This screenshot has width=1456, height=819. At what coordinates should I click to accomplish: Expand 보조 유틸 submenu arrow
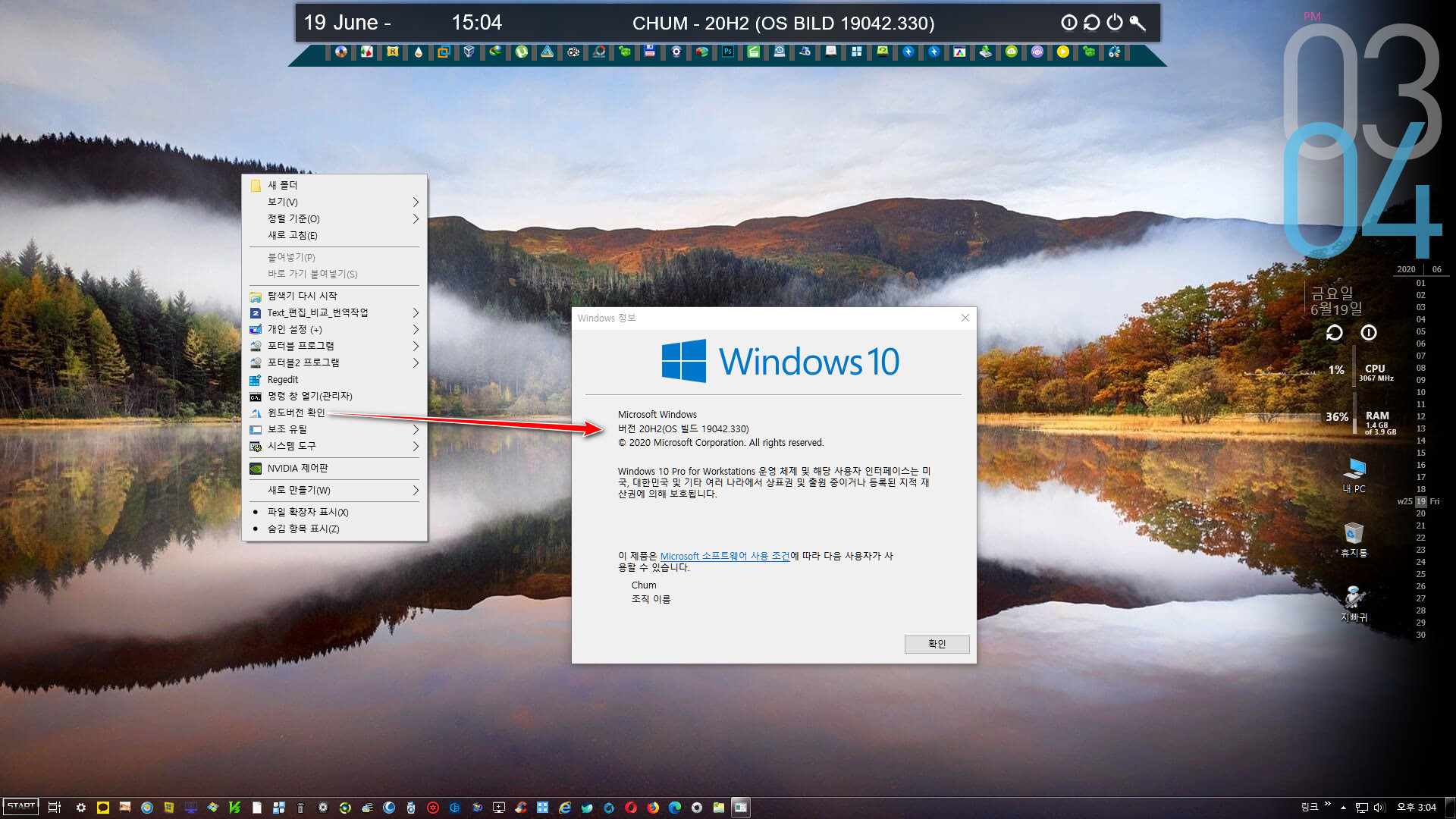click(x=416, y=429)
